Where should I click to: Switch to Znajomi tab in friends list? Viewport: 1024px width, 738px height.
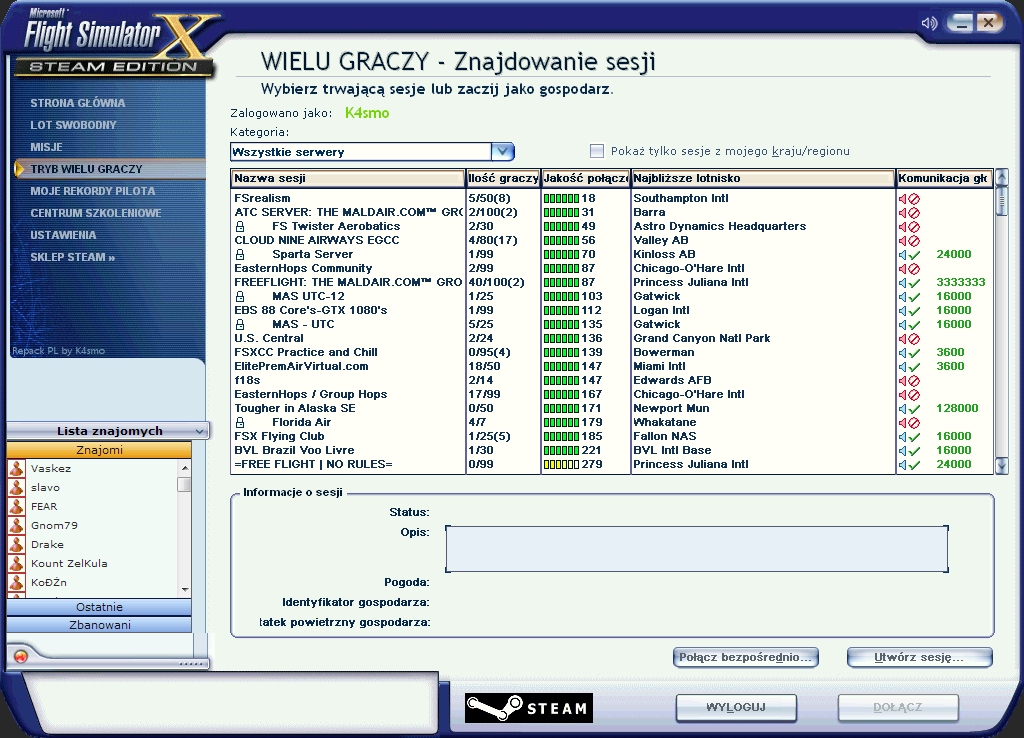coord(99,450)
